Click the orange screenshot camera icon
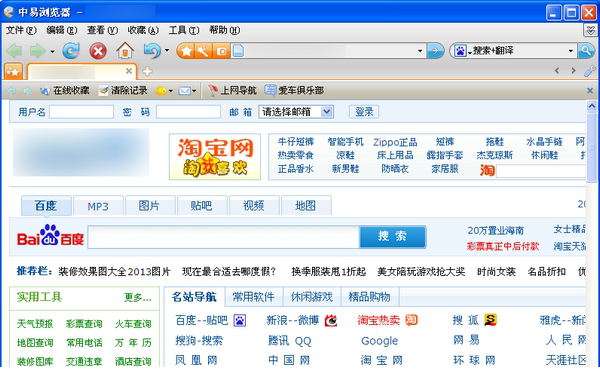Viewport: 600px width, 381px height. 221,50
